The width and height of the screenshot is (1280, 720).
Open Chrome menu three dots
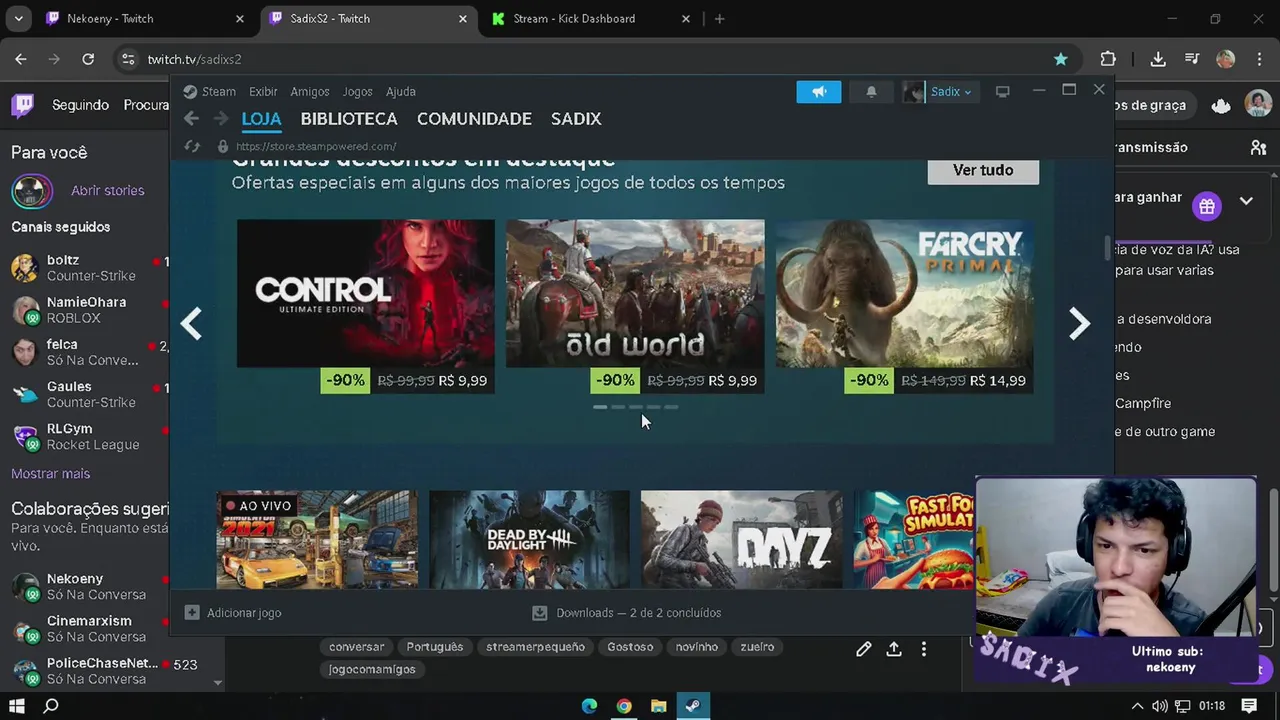1260,59
